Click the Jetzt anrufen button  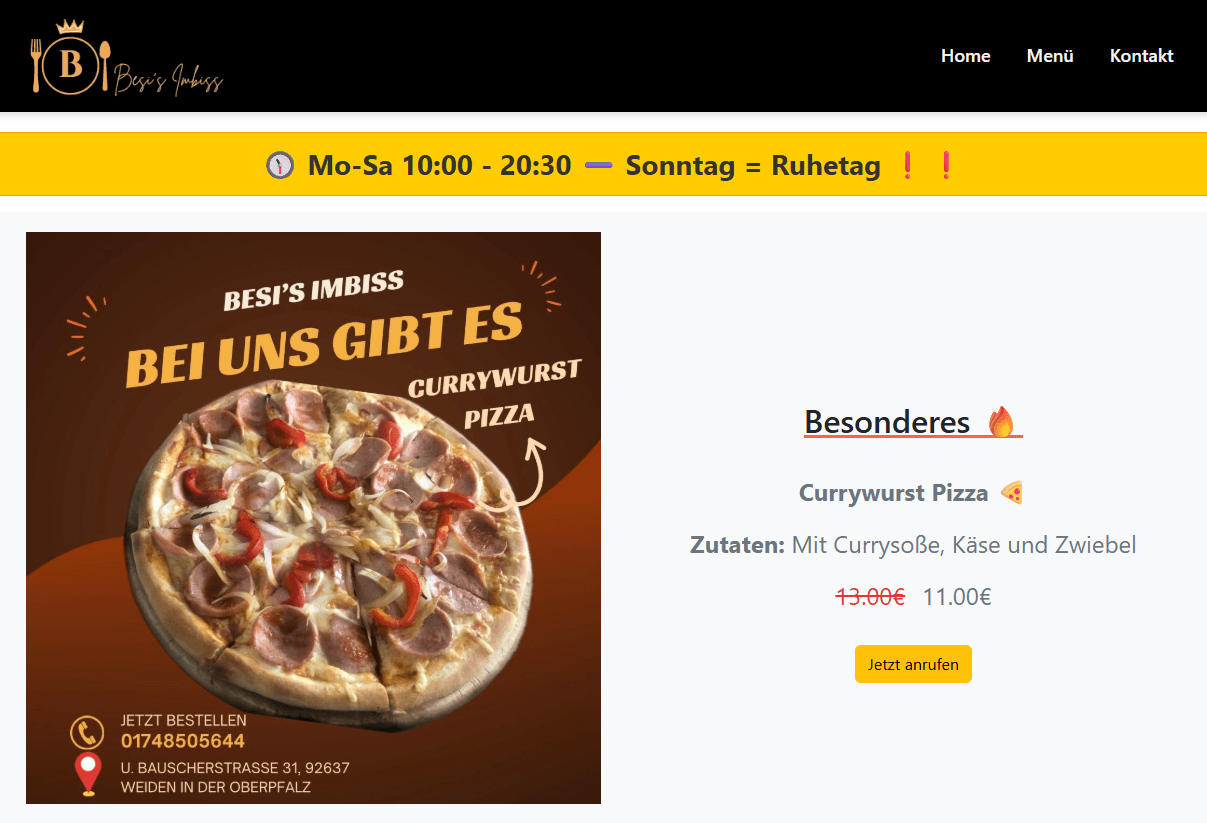913,664
